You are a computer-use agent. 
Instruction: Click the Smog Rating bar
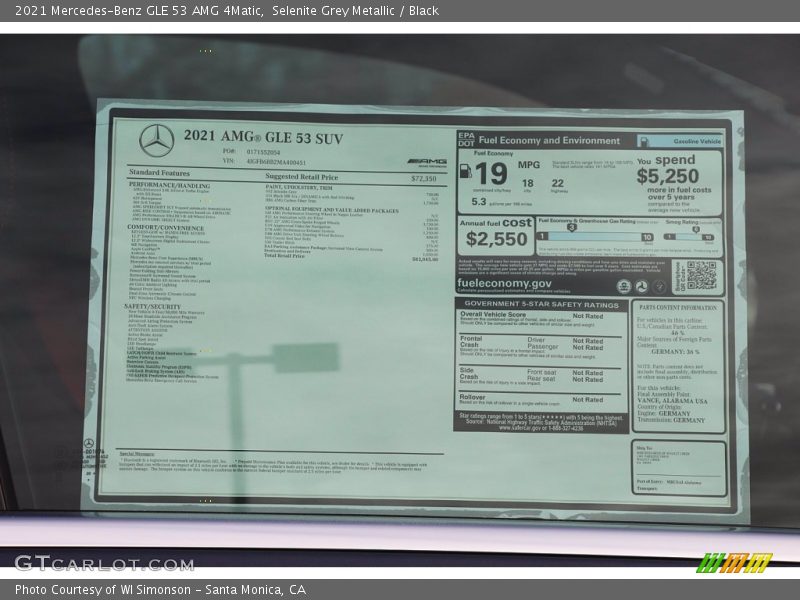click(x=689, y=237)
